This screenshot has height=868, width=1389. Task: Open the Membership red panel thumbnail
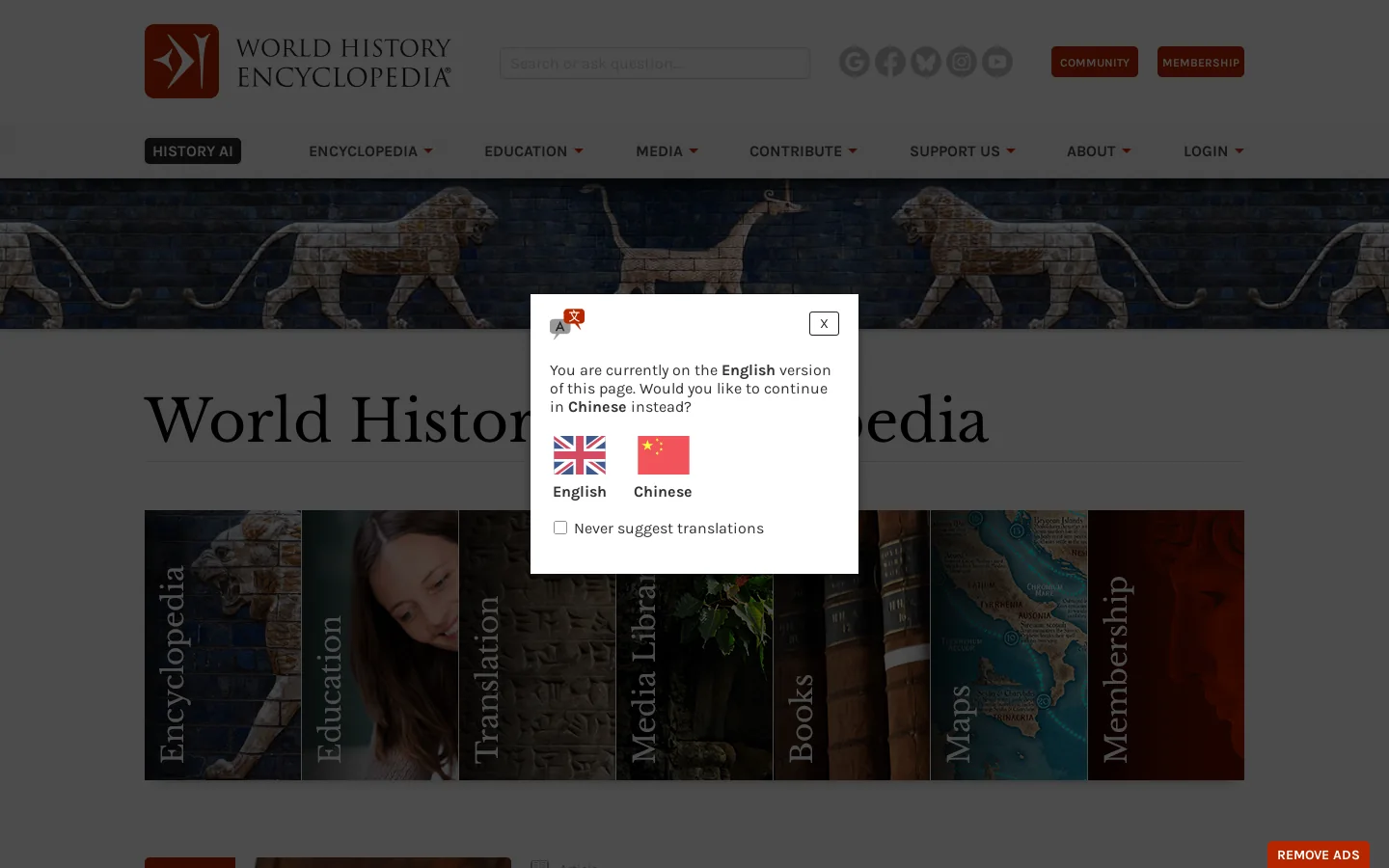(x=1166, y=645)
